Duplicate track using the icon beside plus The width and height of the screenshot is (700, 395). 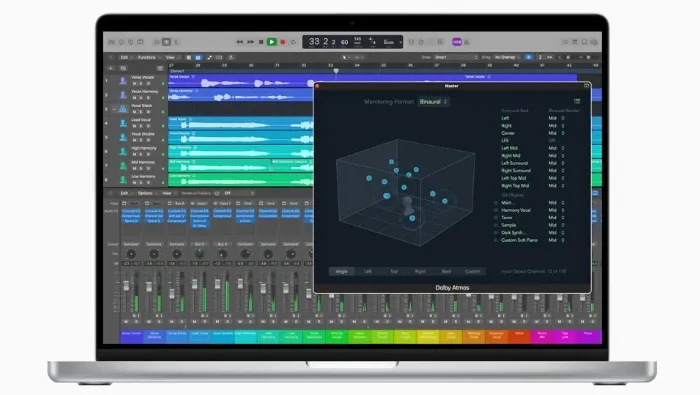point(124,68)
